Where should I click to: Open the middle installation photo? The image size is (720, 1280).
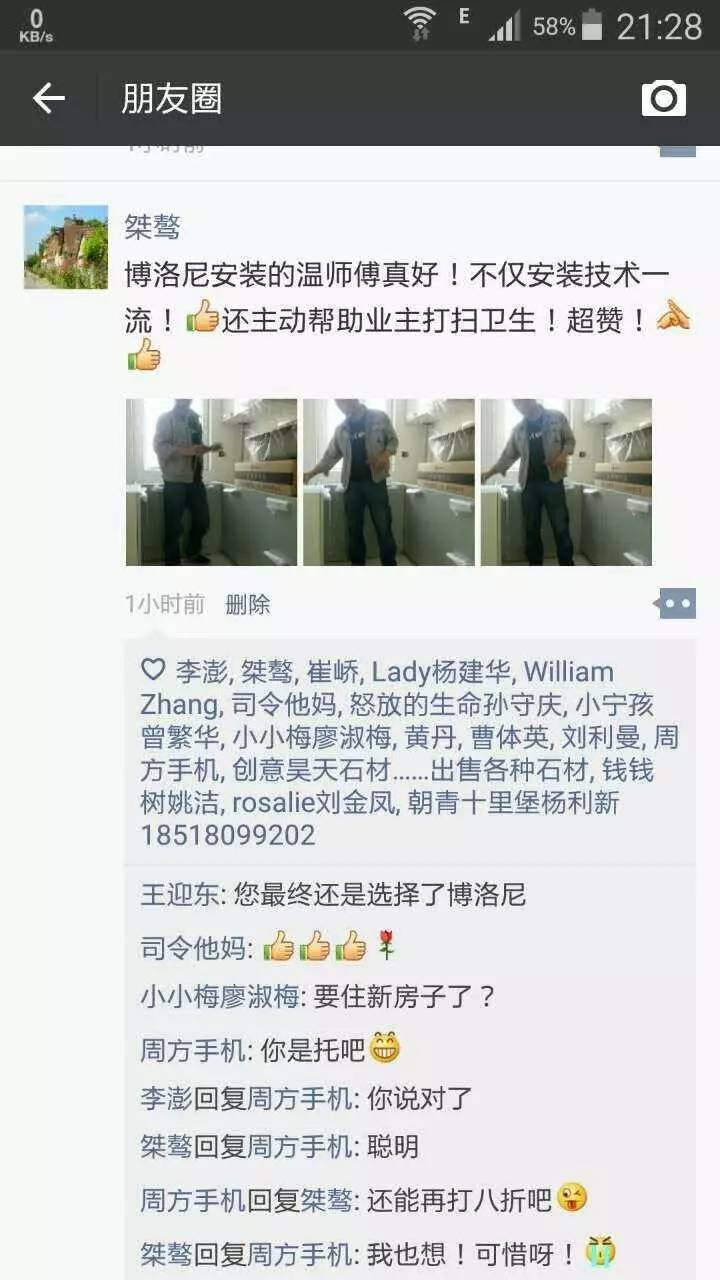click(389, 482)
